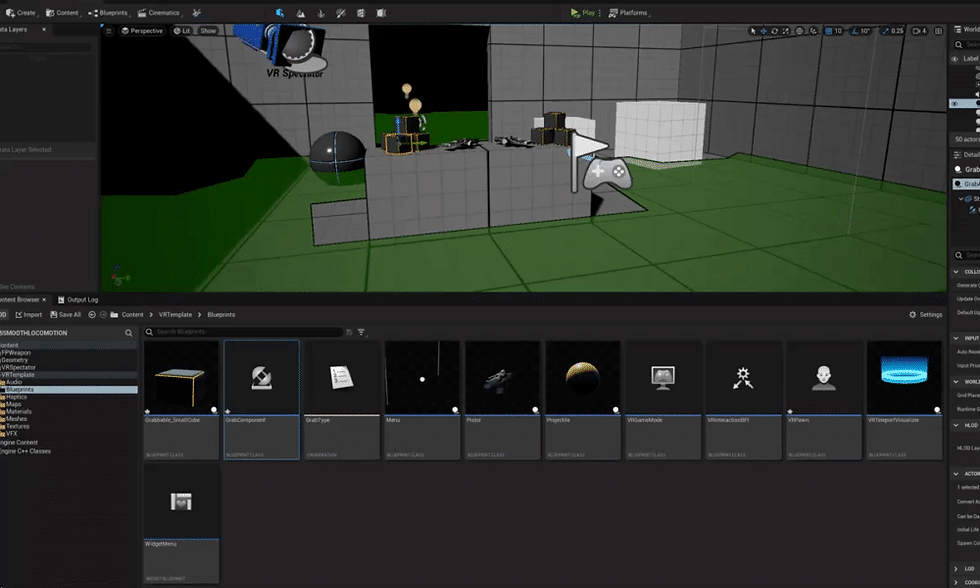Navigate to VRTemplate breadcrumb
The image size is (980, 588).
click(175, 314)
